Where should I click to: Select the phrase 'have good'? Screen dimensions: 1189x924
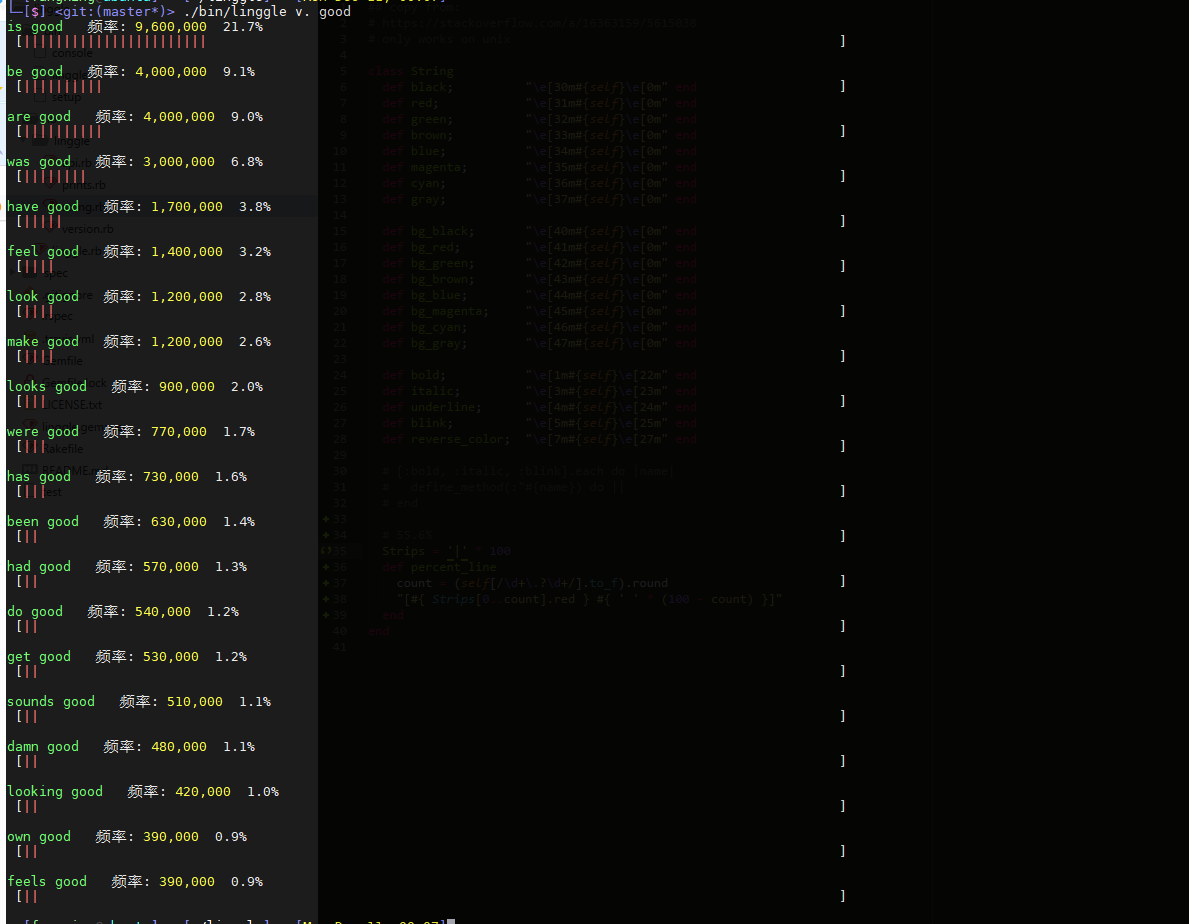[x=42, y=206]
